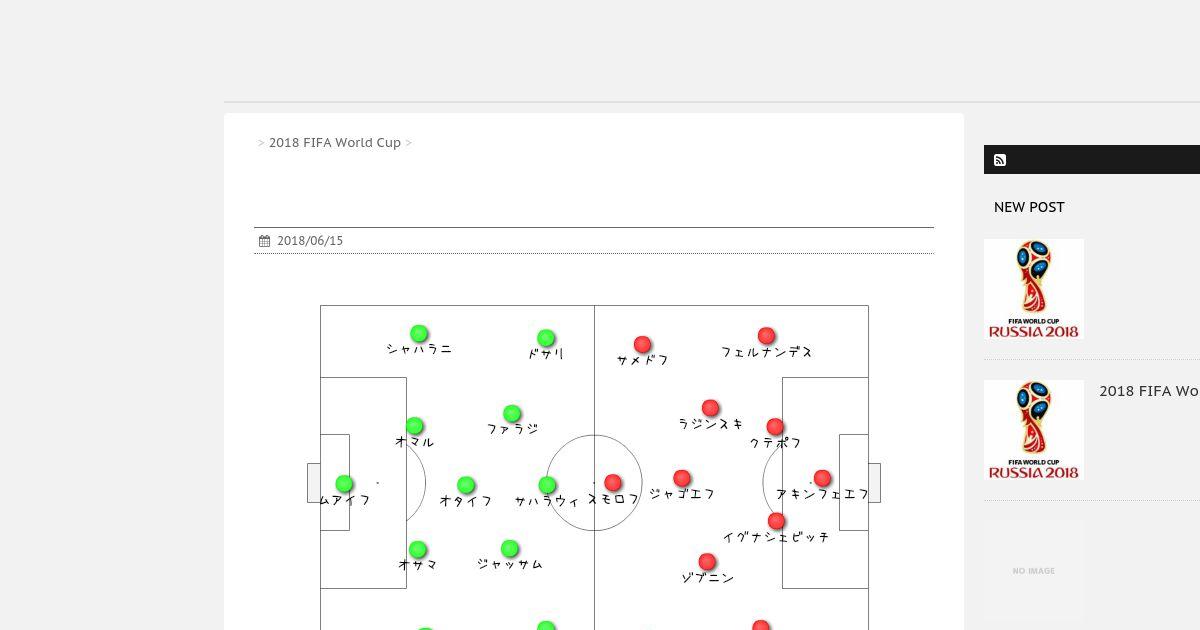The width and height of the screenshot is (1200, 630).
Task: Click the RSS feed icon in sidebar
Action: (x=1000, y=160)
